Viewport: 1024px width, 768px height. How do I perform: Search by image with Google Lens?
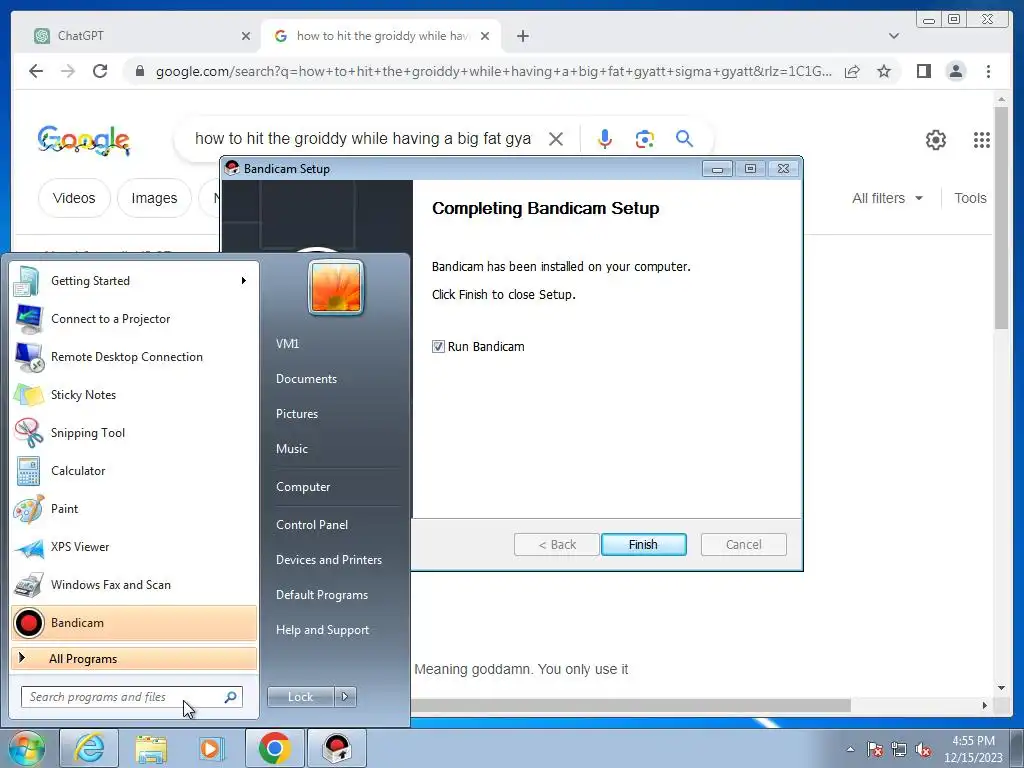pos(645,138)
